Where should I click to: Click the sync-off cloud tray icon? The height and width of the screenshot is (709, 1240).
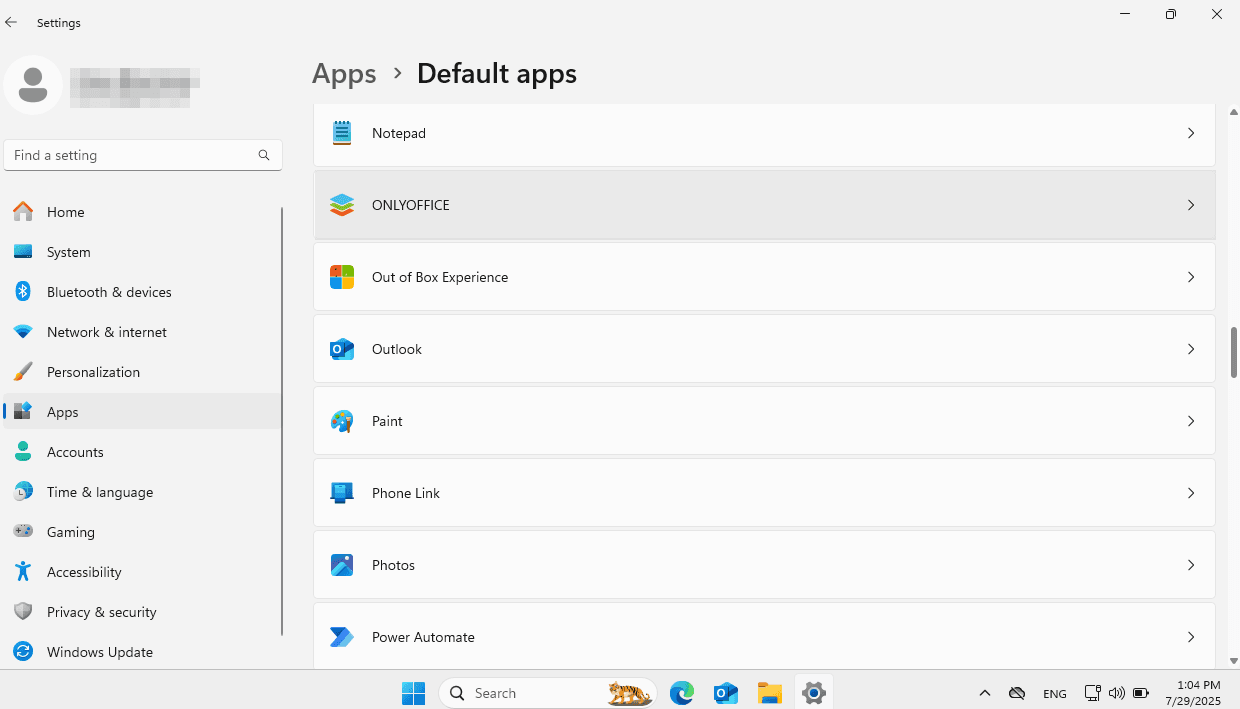pyautogui.click(x=1017, y=693)
